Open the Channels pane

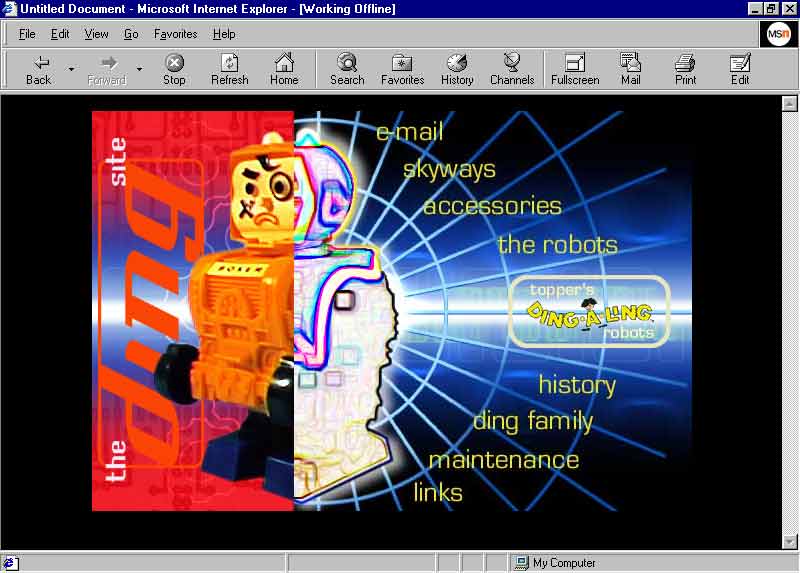pos(512,70)
